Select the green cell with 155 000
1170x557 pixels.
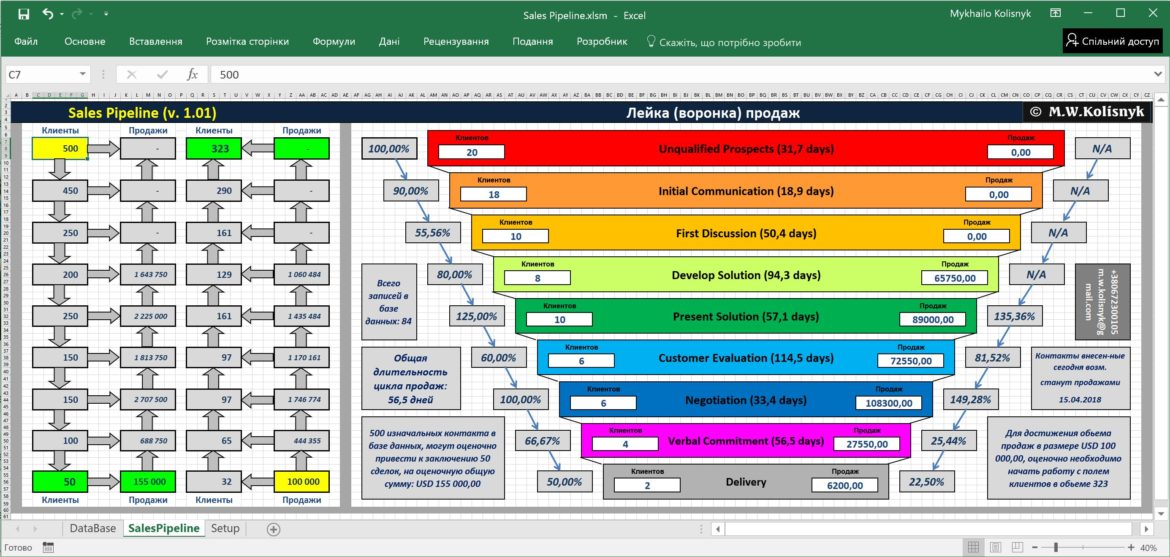coord(148,482)
